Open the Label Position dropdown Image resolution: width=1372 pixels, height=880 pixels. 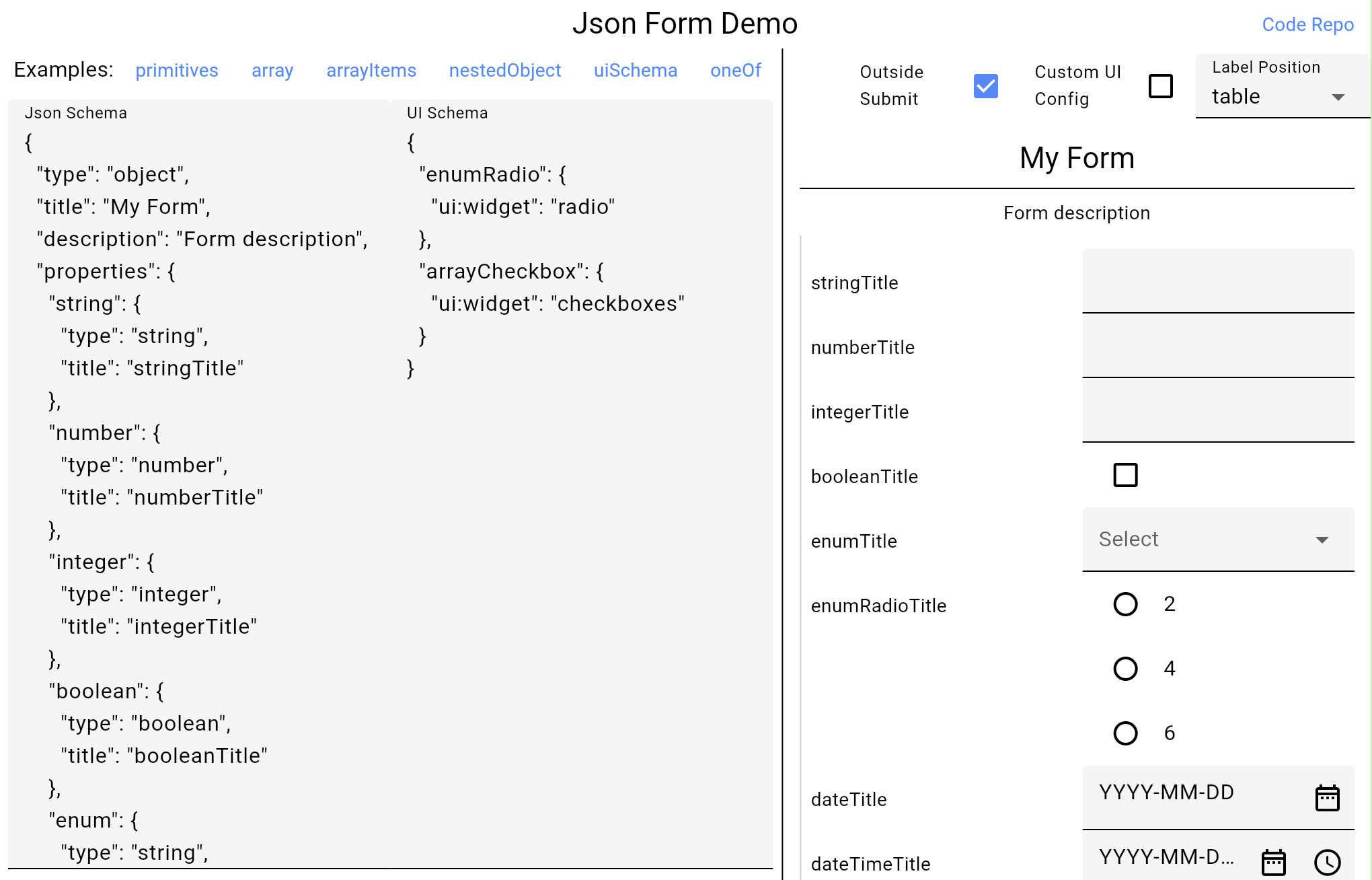tap(1281, 96)
